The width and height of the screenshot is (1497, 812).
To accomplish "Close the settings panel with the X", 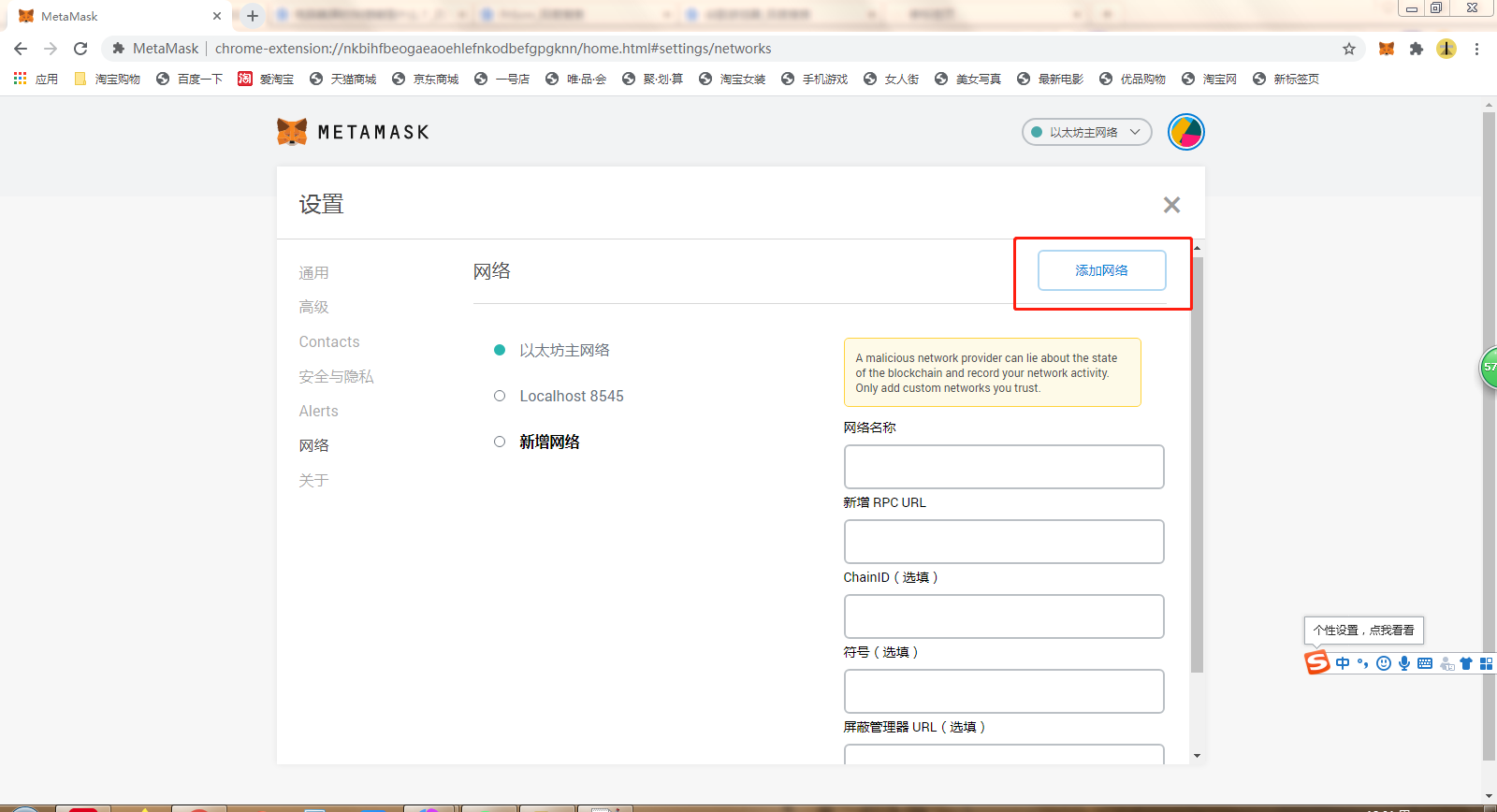I will point(1171,205).
